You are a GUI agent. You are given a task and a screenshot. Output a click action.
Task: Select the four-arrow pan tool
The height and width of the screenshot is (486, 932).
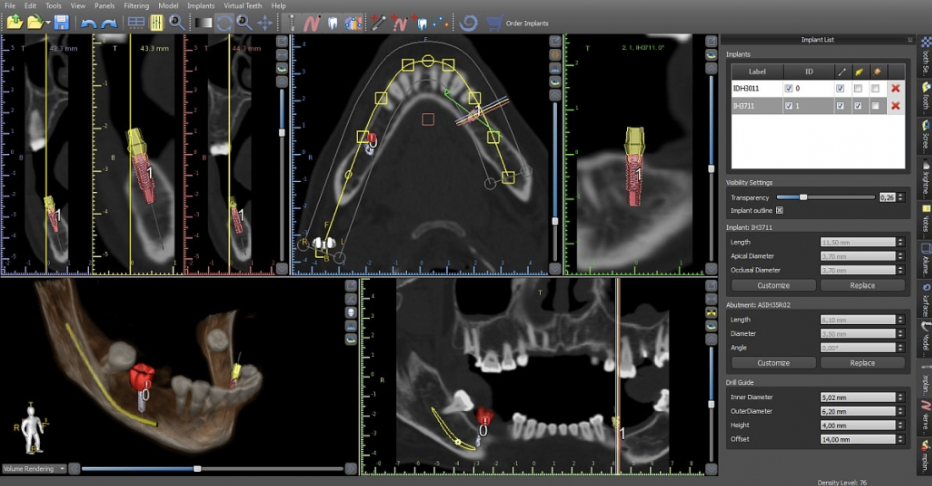(x=264, y=22)
